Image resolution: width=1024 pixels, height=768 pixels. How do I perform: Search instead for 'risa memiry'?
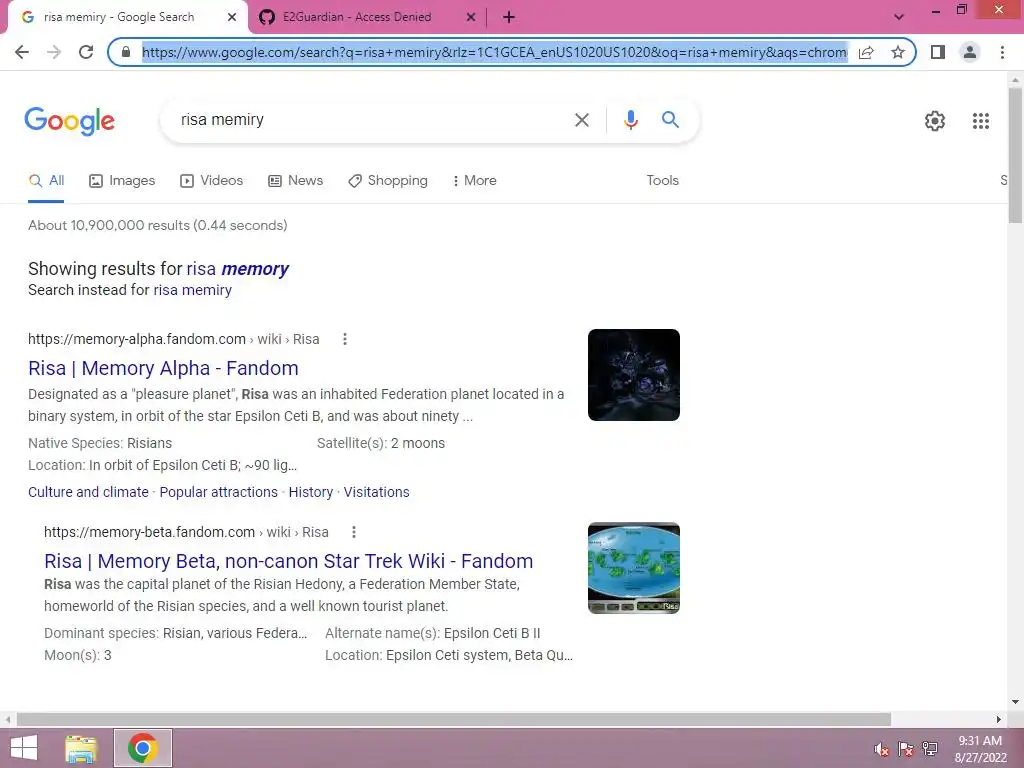click(x=192, y=290)
